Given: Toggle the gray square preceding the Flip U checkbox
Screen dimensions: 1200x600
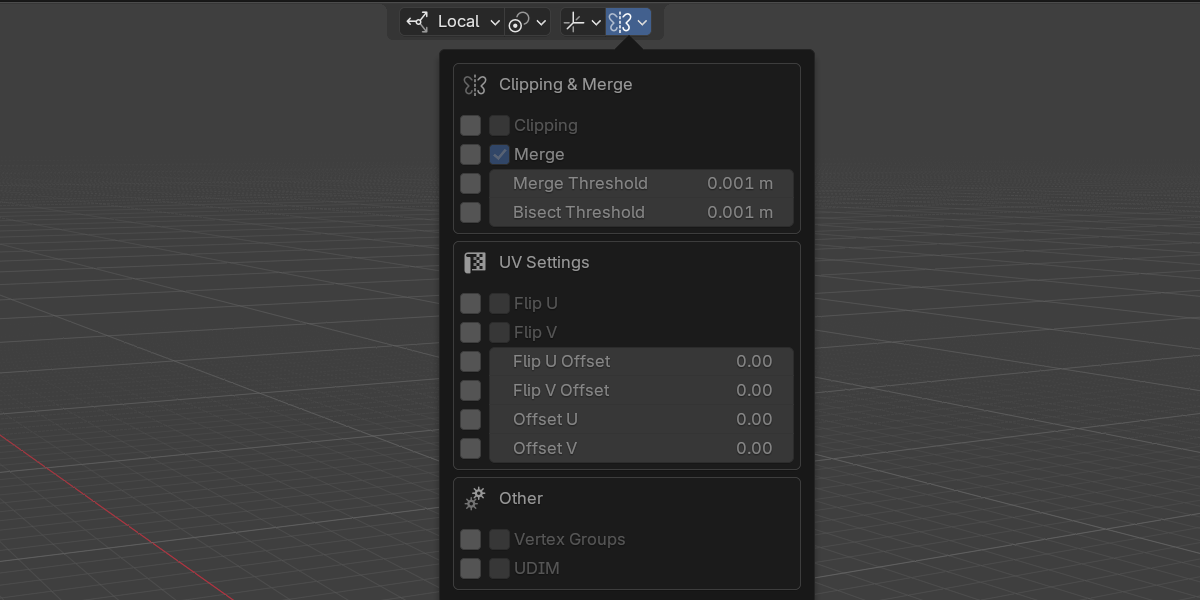Looking at the screenshot, I should pyautogui.click(x=471, y=304).
